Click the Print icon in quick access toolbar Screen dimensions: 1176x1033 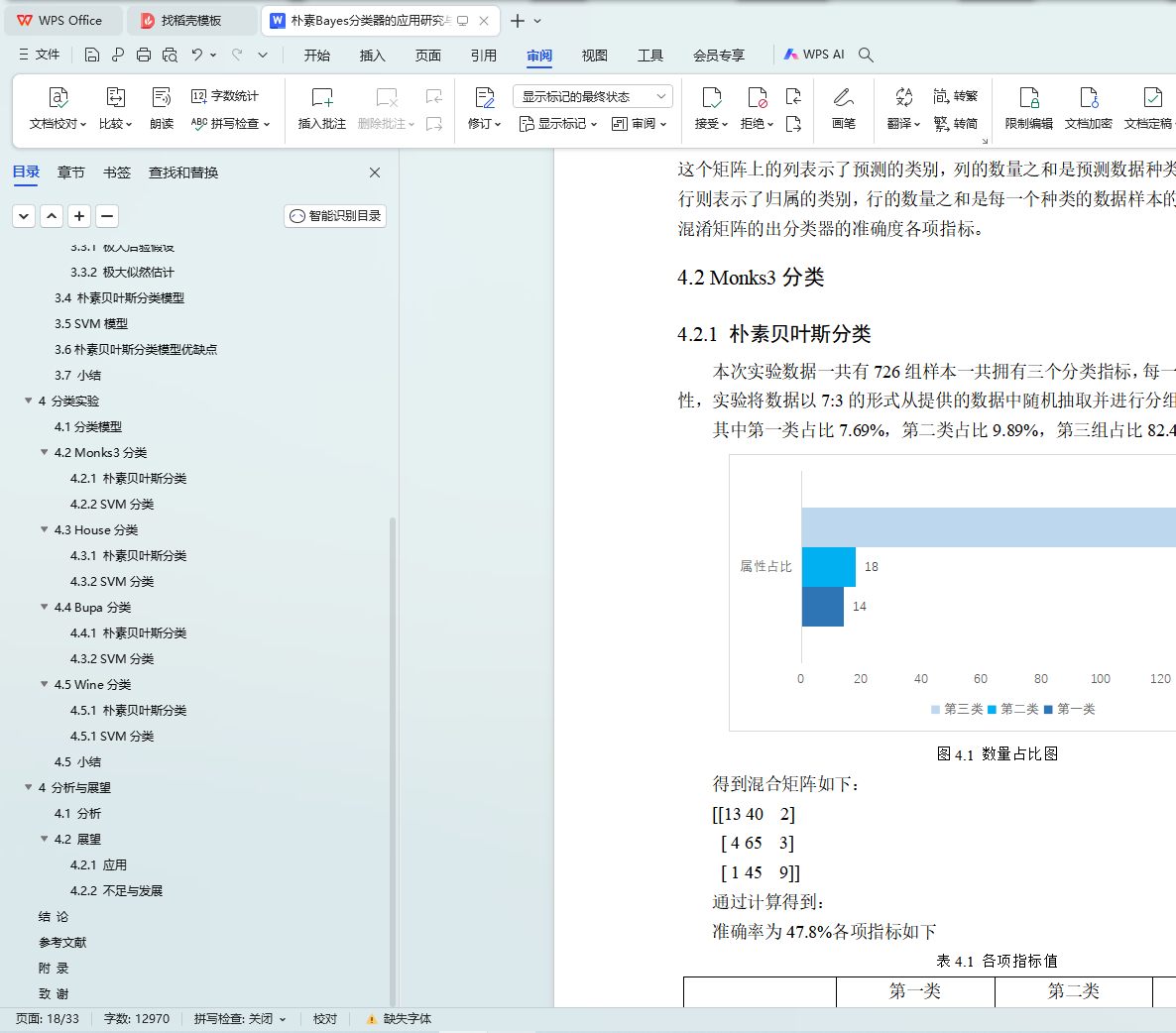[144, 55]
